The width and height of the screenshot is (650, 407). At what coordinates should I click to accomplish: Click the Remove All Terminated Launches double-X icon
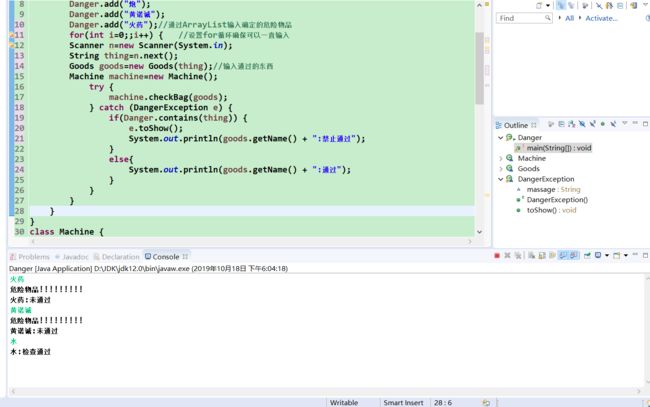coord(518,255)
